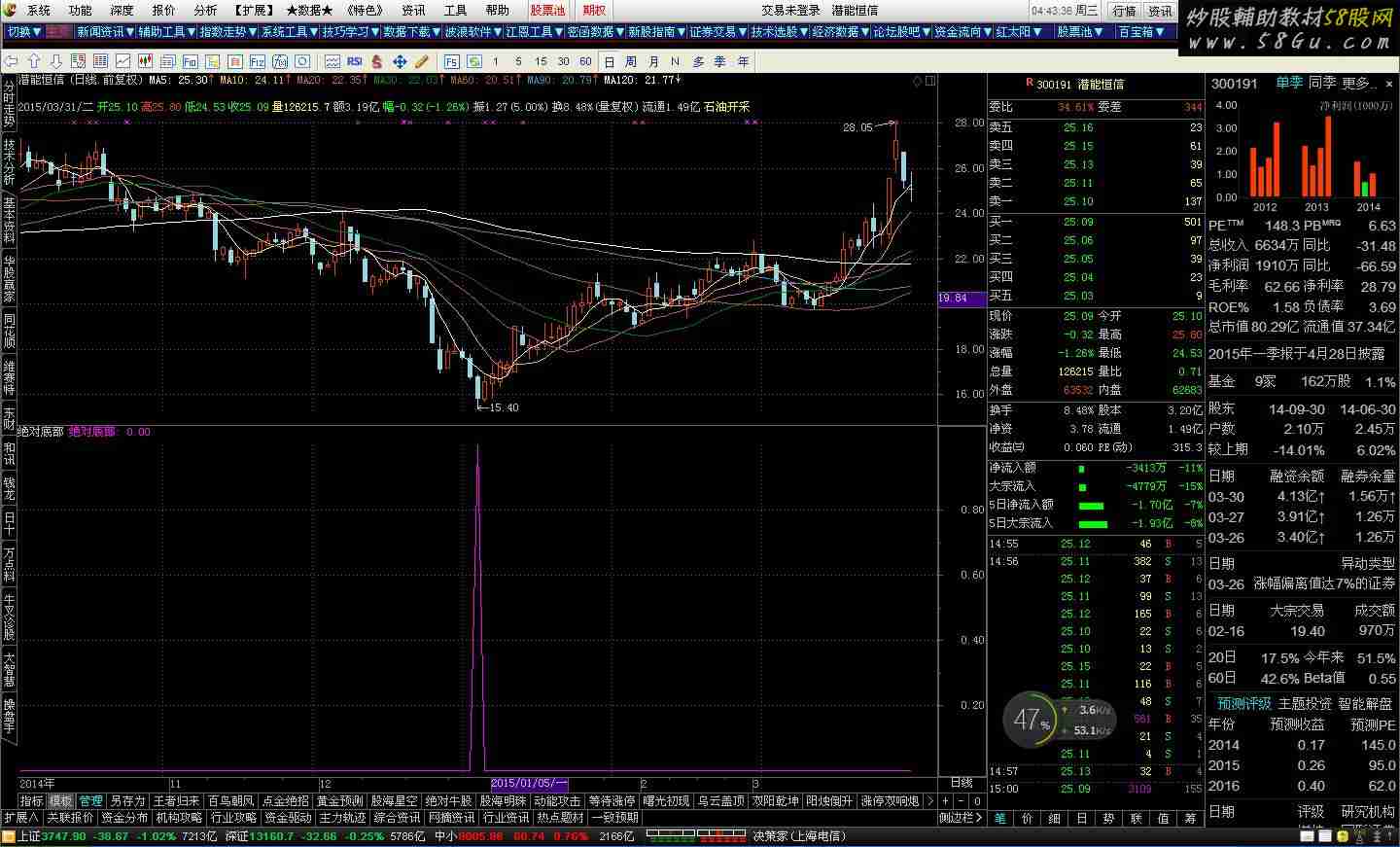Click the red-green market strength bar in status bar
The width and height of the screenshot is (1400, 847).
click(697, 835)
